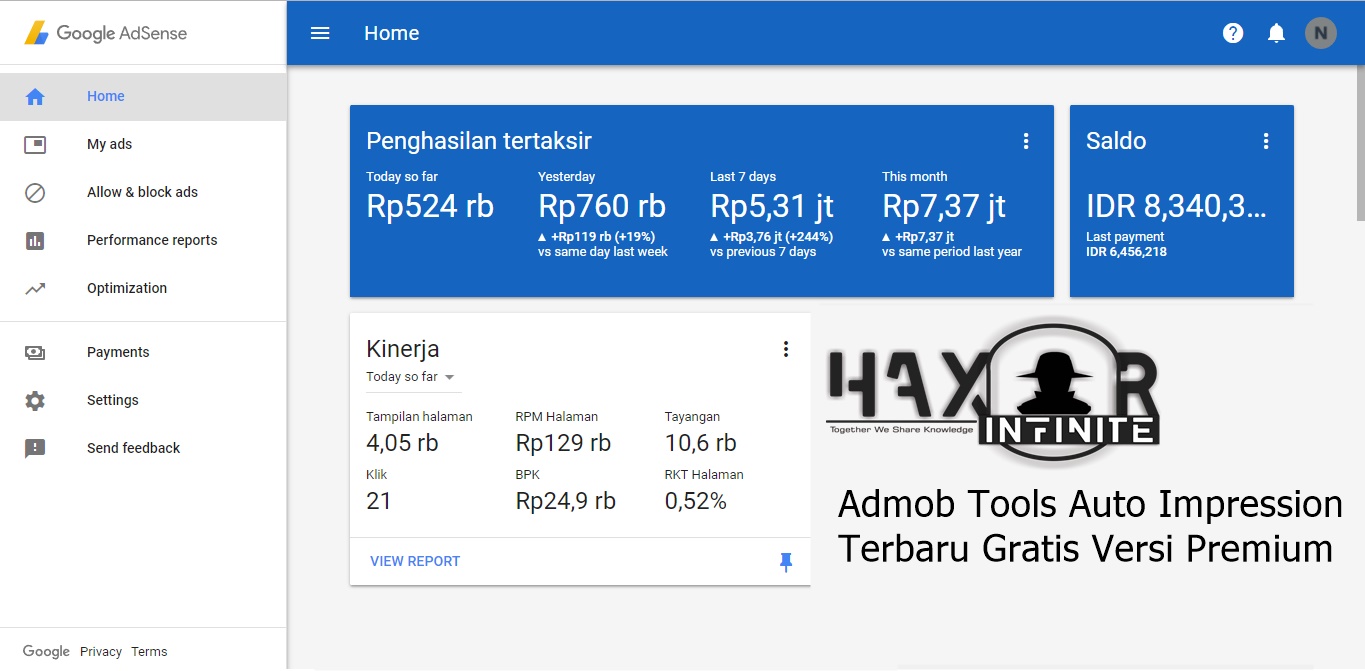Click the Home house icon
The width and height of the screenshot is (1365, 671).
35,97
